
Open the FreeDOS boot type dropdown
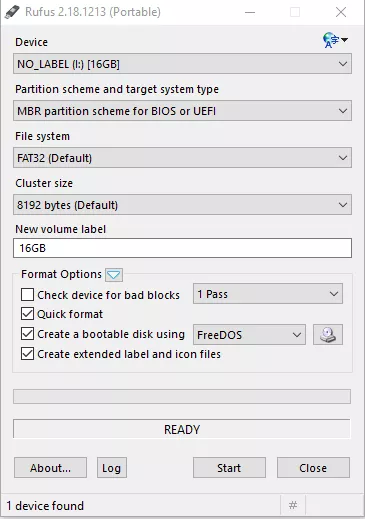pyautogui.click(x=249, y=334)
